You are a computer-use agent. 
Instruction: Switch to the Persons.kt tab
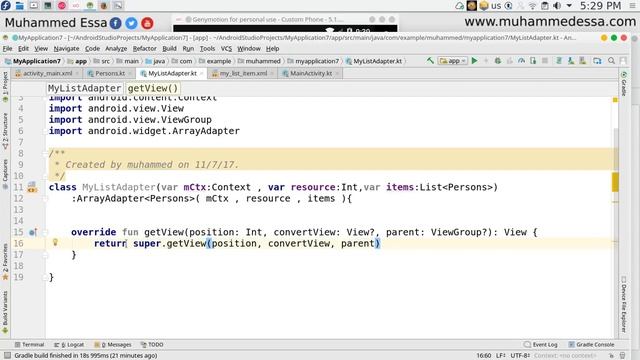[x=109, y=73]
